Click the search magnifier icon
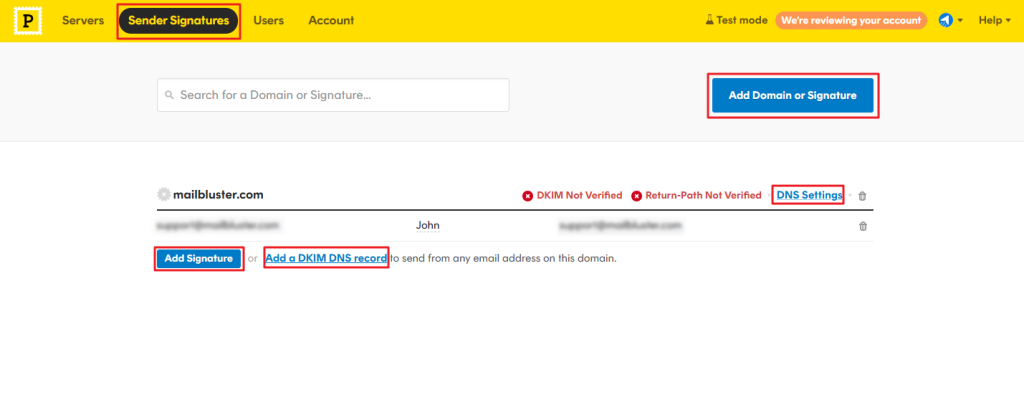Image resolution: width=1024 pixels, height=395 pixels. click(x=170, y=95)
